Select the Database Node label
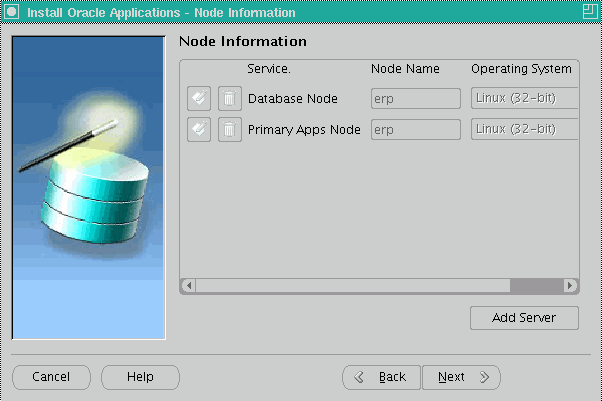The width and height of the screenshot is (602, 401). point(293,99)
